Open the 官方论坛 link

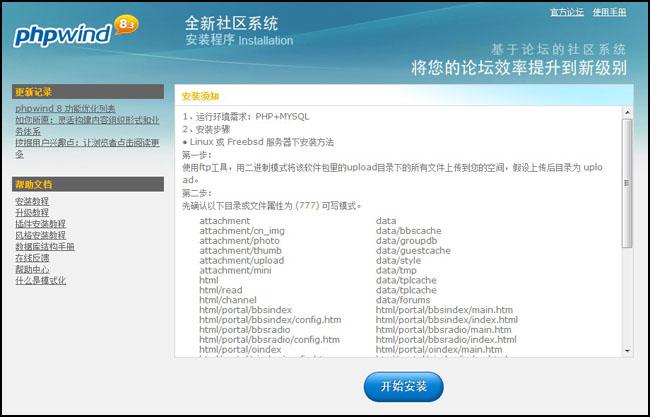(x=567, y=12)
